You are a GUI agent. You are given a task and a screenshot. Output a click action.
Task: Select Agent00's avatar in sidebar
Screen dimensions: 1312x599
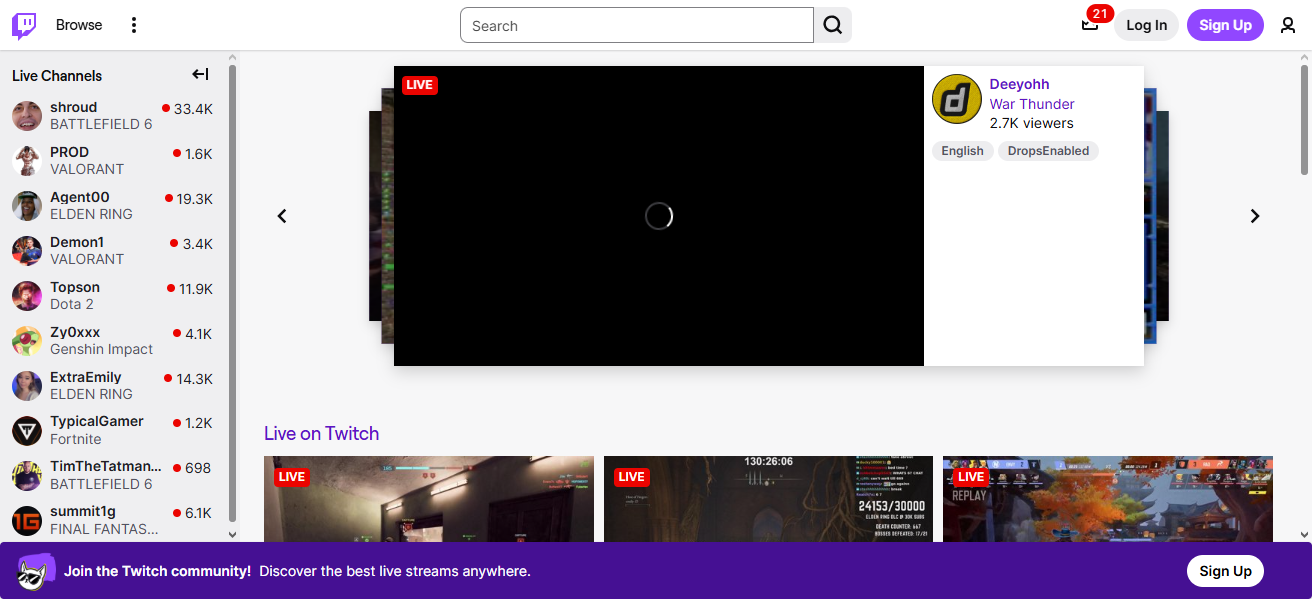[27, 206]
